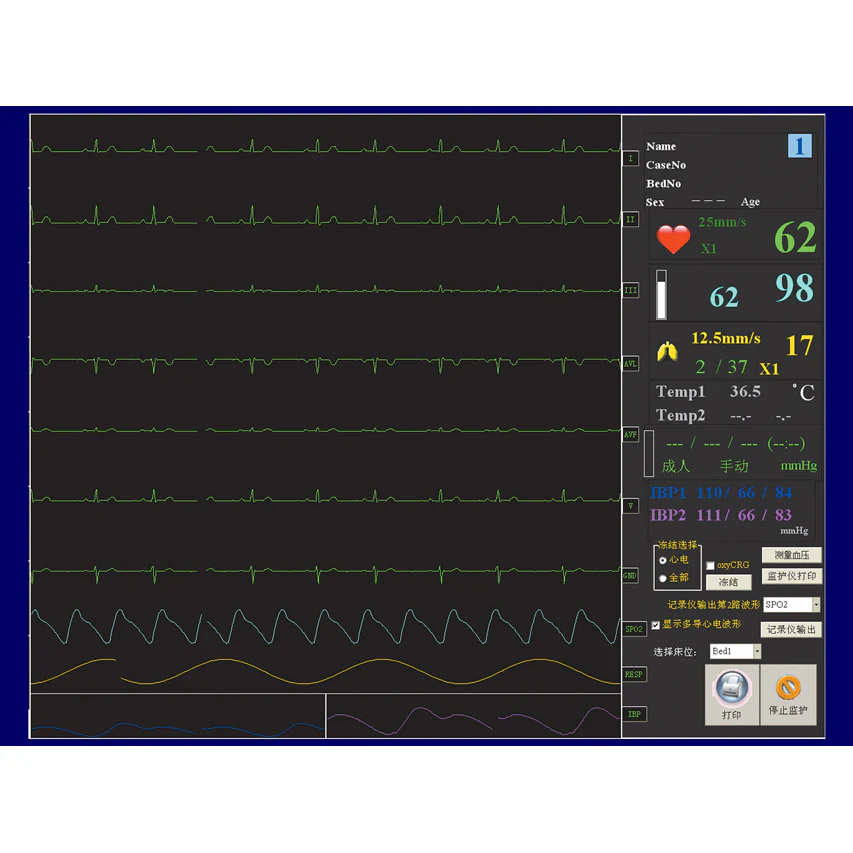This screenshot has width=853, height=853.
Task: Click the 手动 manual mode text
Action: coord(734,466)
